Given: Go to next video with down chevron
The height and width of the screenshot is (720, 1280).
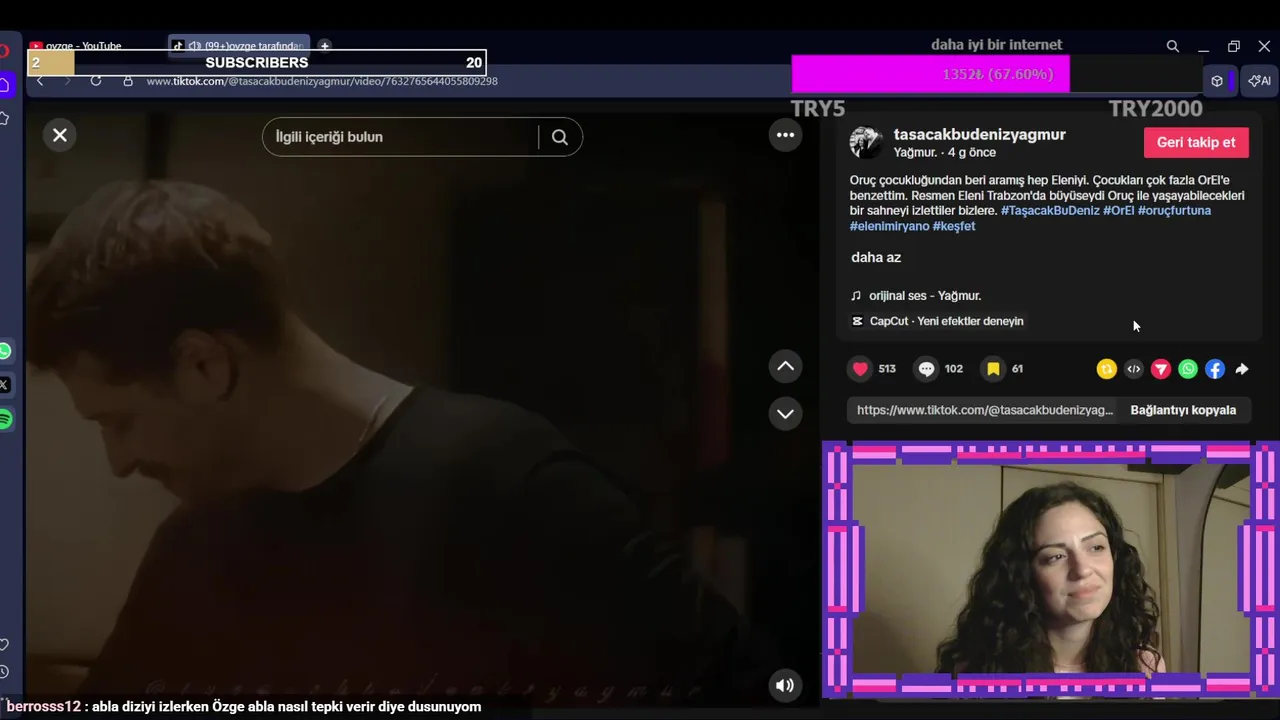Looking at the screenshot, I should (x=786, y=413).
